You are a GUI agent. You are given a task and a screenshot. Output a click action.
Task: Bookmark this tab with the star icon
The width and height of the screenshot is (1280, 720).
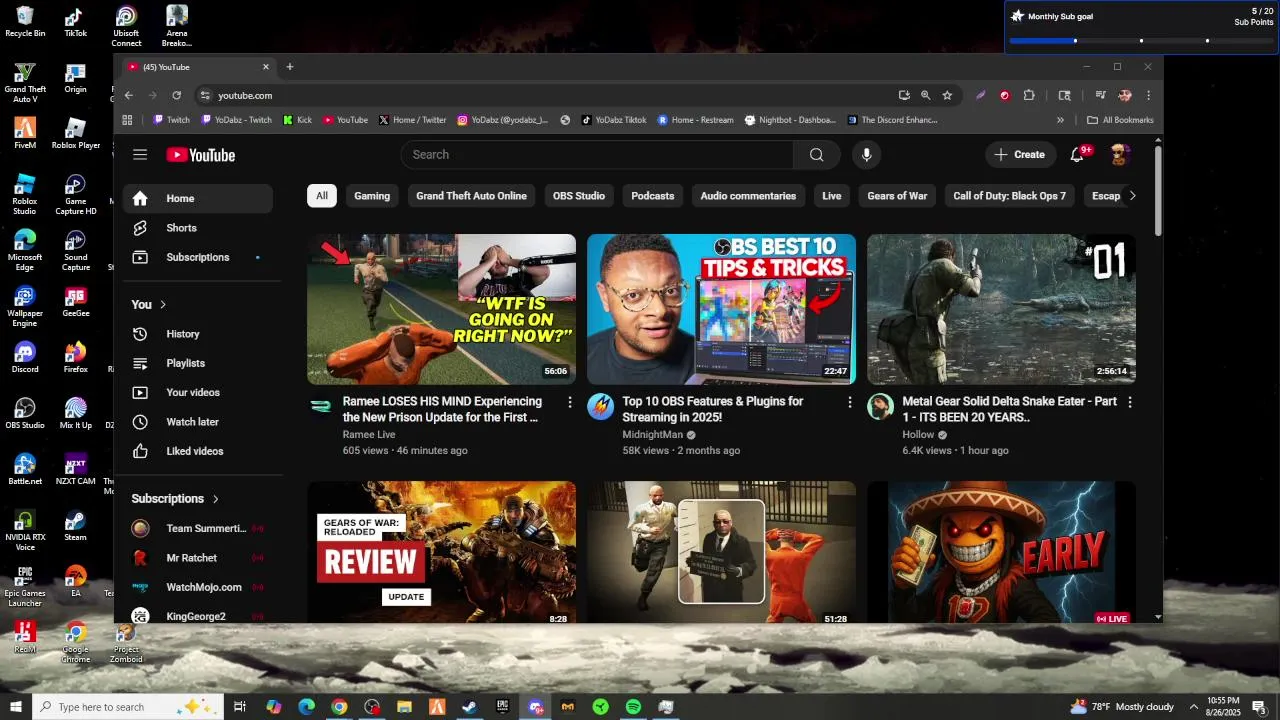click(947, 95)
